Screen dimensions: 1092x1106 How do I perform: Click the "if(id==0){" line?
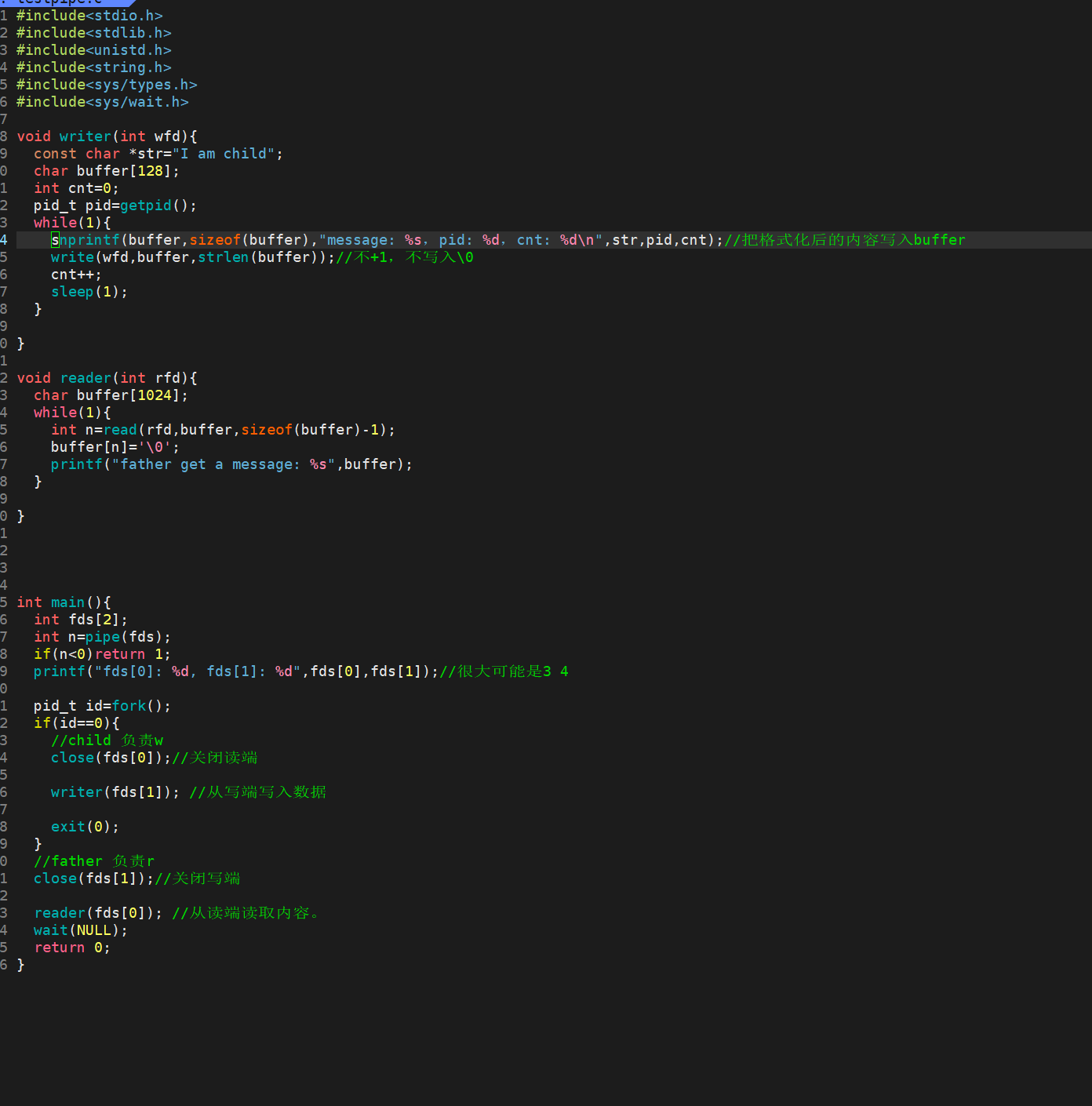(x=76, y=723)
